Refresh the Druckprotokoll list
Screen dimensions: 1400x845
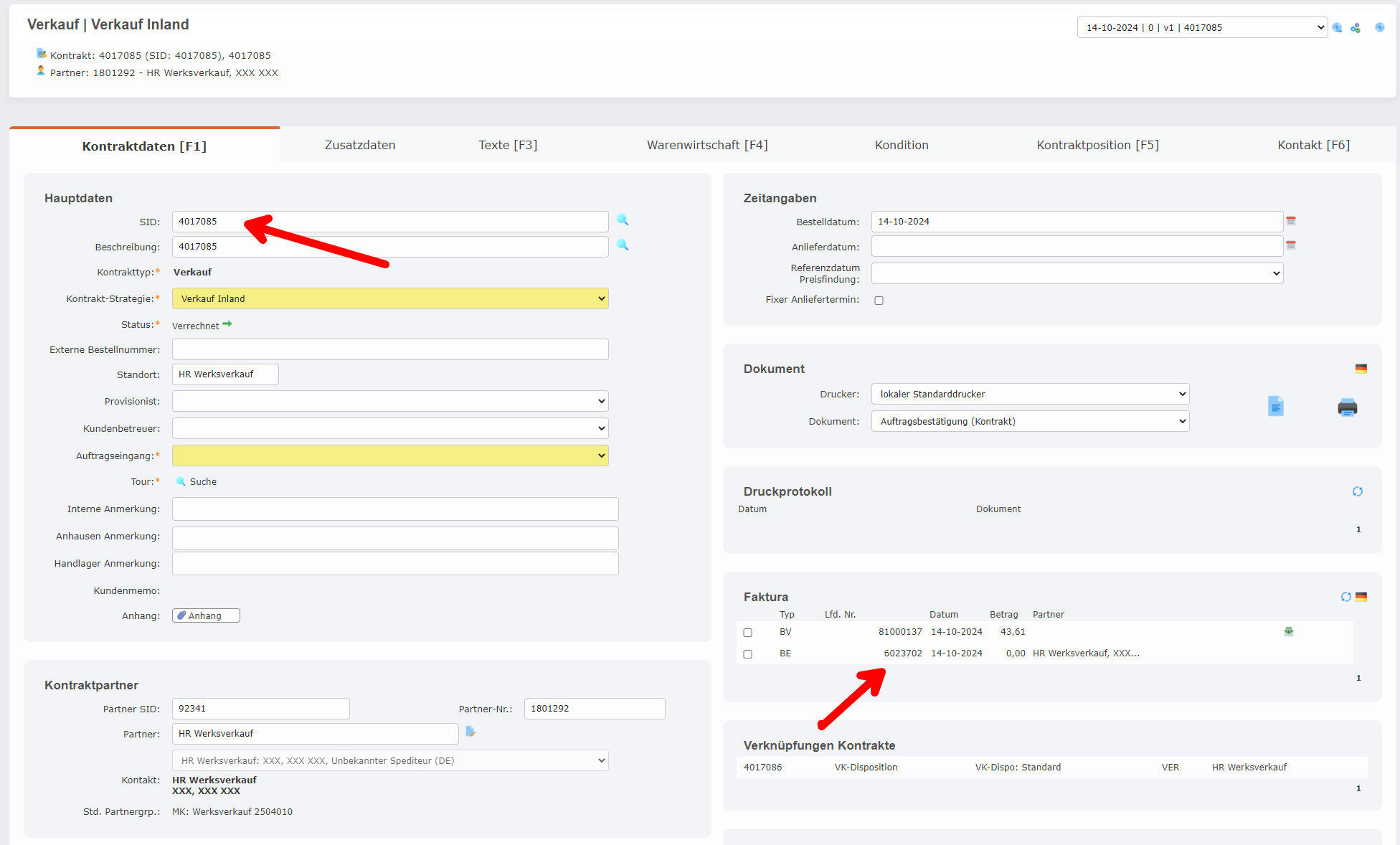1357,491
